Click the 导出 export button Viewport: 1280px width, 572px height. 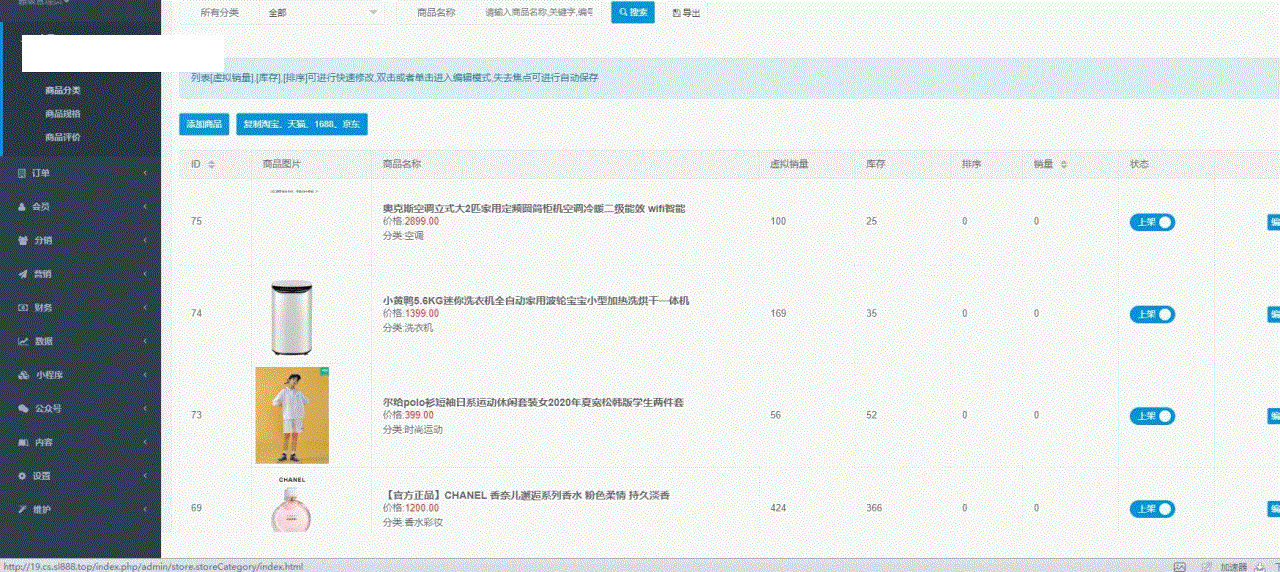tap(686, 13)
